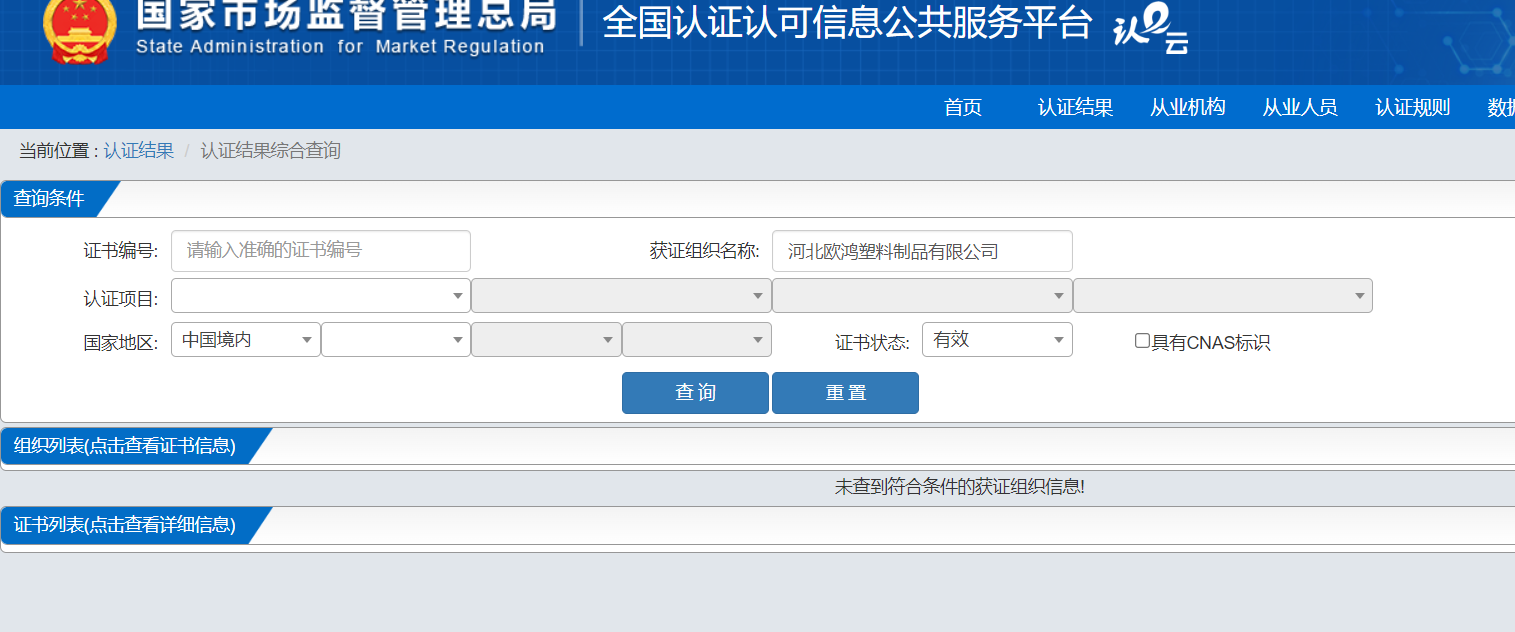Image resolution: width=1515 pixels, height=632 pixels.
Task: Focus the 证书编号 input field
Action: coord(321,251)
